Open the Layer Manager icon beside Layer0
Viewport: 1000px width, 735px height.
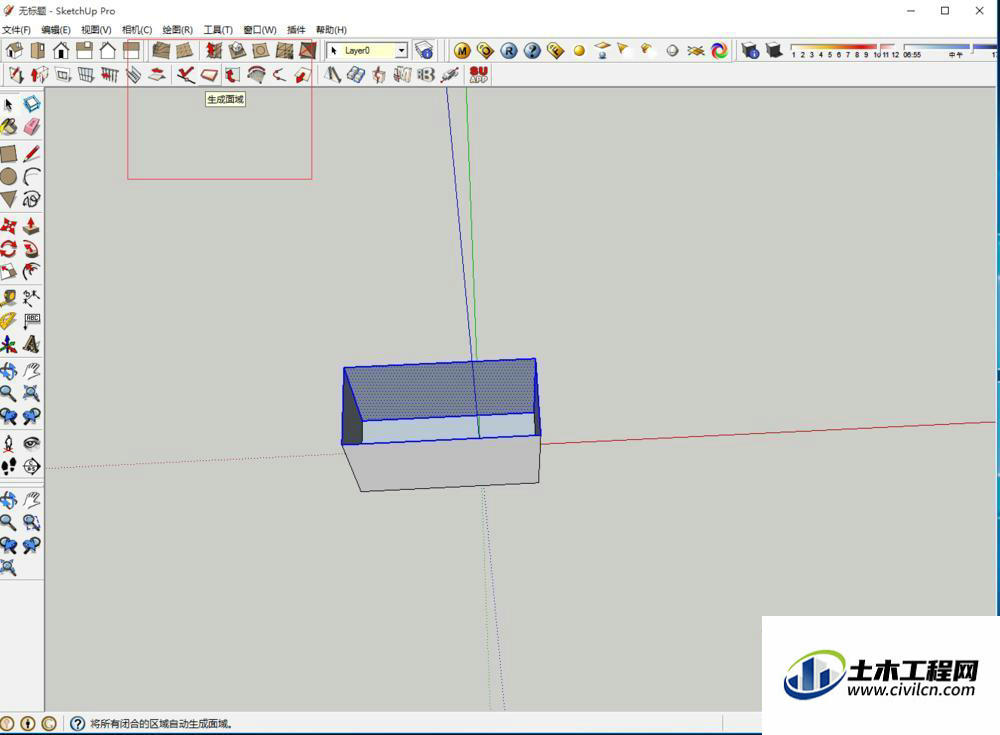coord(423,50)
